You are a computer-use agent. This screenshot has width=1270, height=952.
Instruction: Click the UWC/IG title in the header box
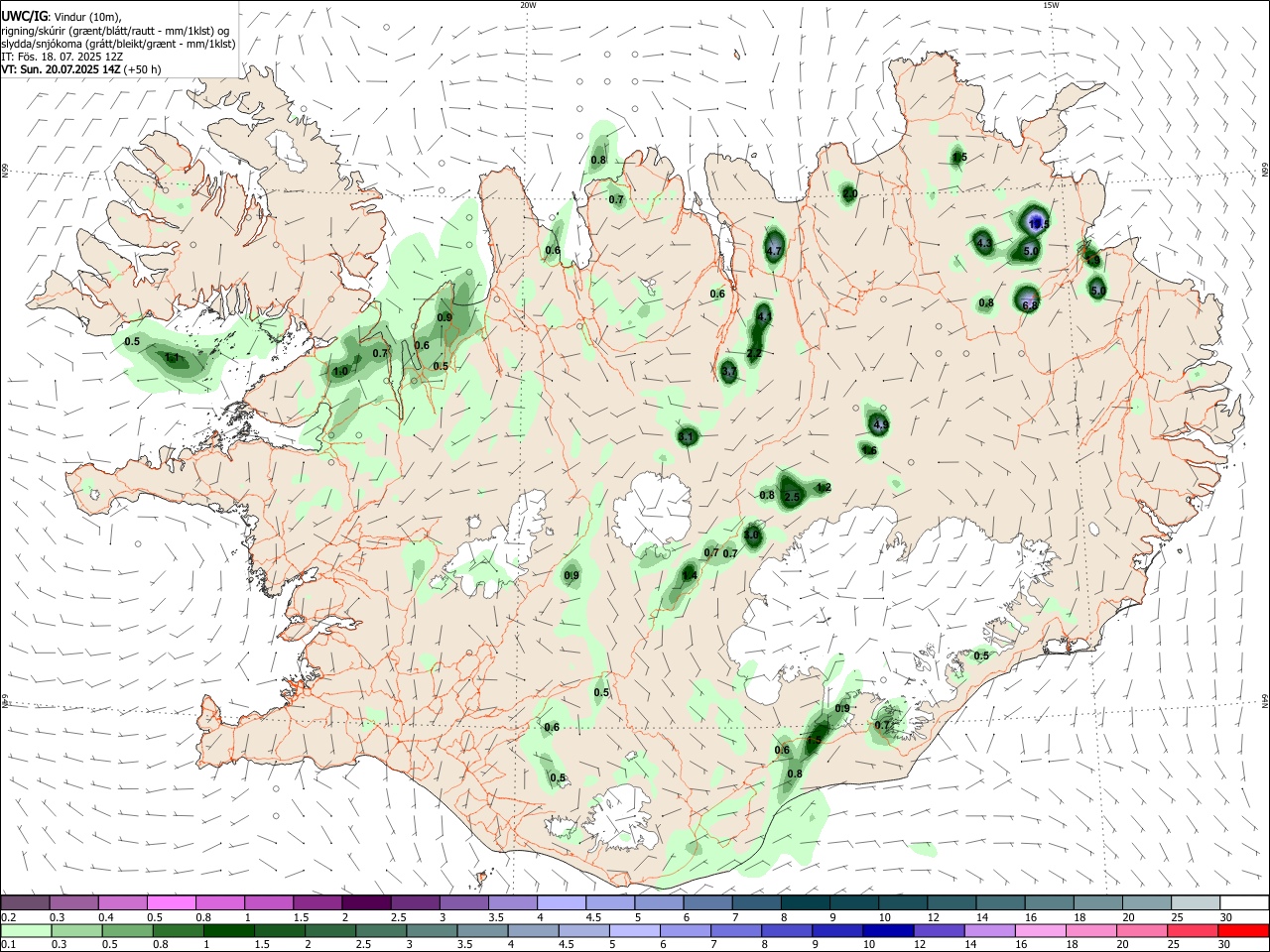point(23,15)
